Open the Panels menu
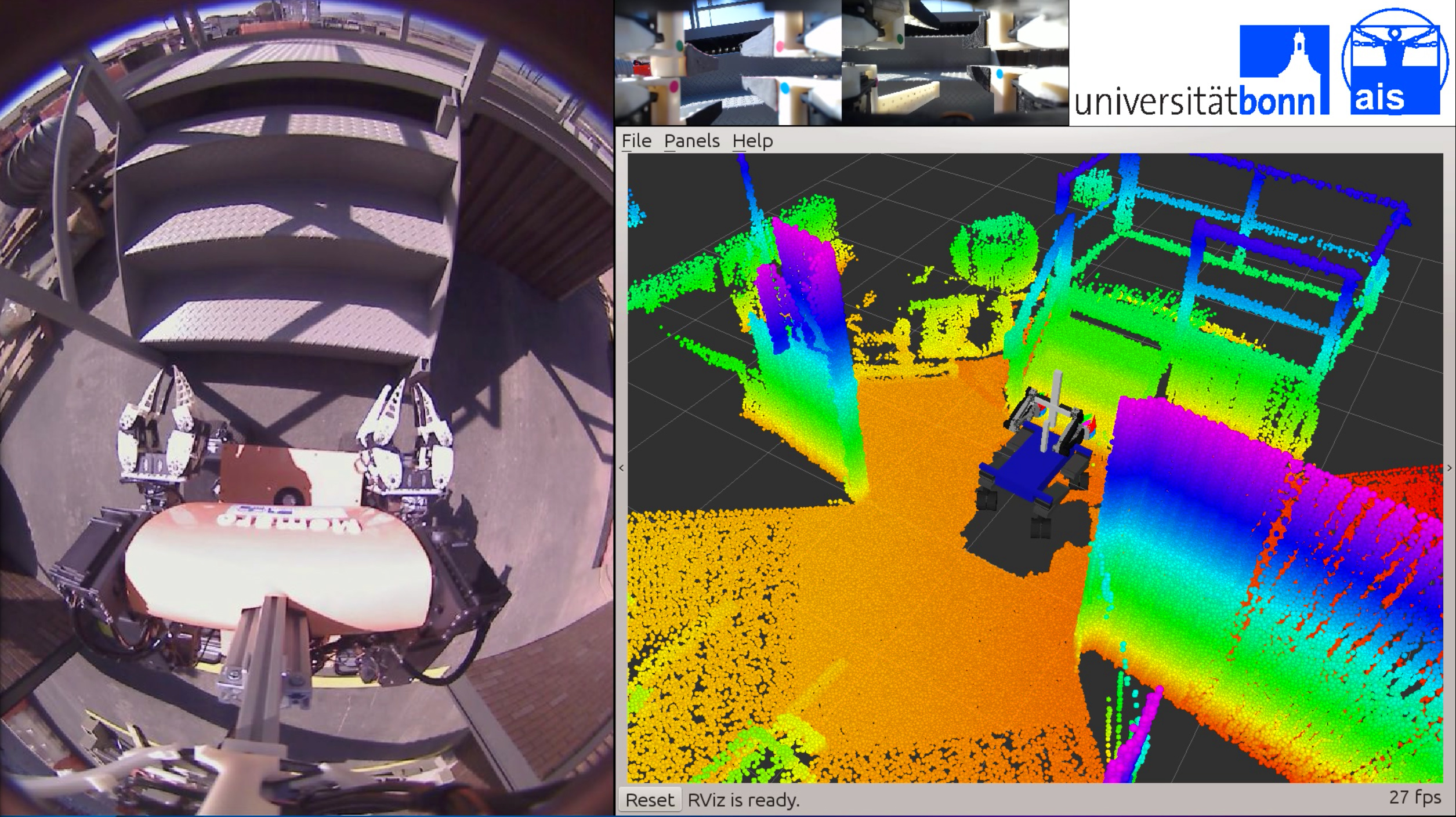 pos(691,141)
